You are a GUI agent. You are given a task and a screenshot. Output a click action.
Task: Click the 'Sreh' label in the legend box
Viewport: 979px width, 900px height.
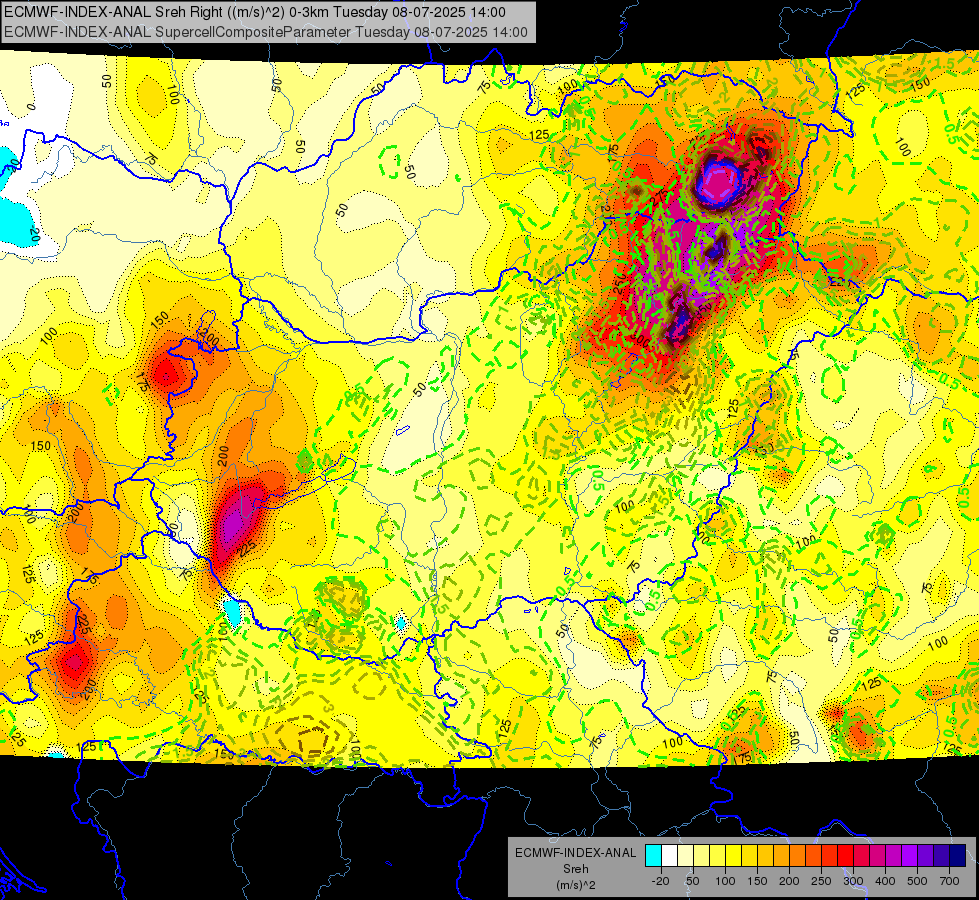(x=576, y=869)
